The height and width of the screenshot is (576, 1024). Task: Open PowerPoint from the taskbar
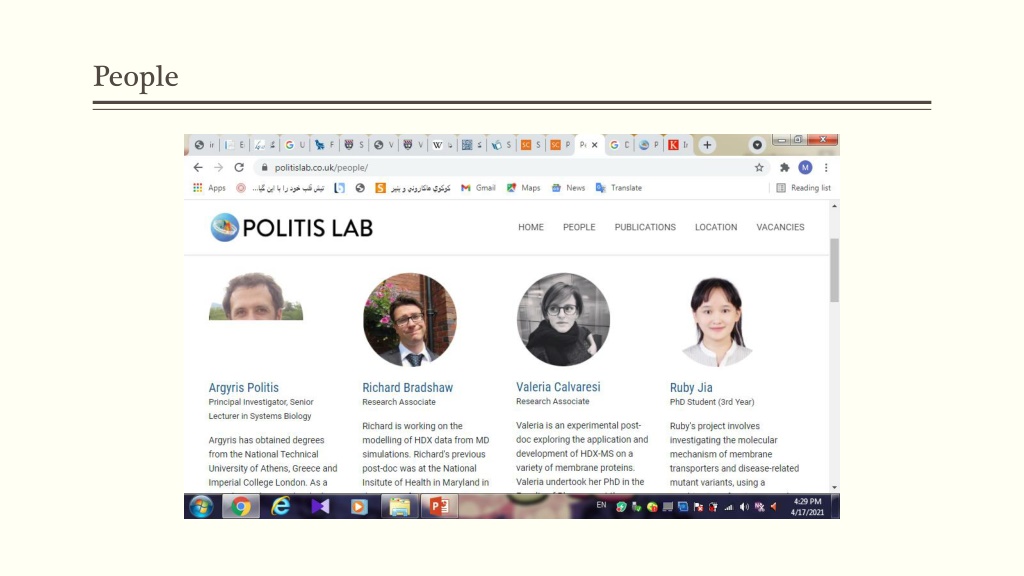click(440, 506)
